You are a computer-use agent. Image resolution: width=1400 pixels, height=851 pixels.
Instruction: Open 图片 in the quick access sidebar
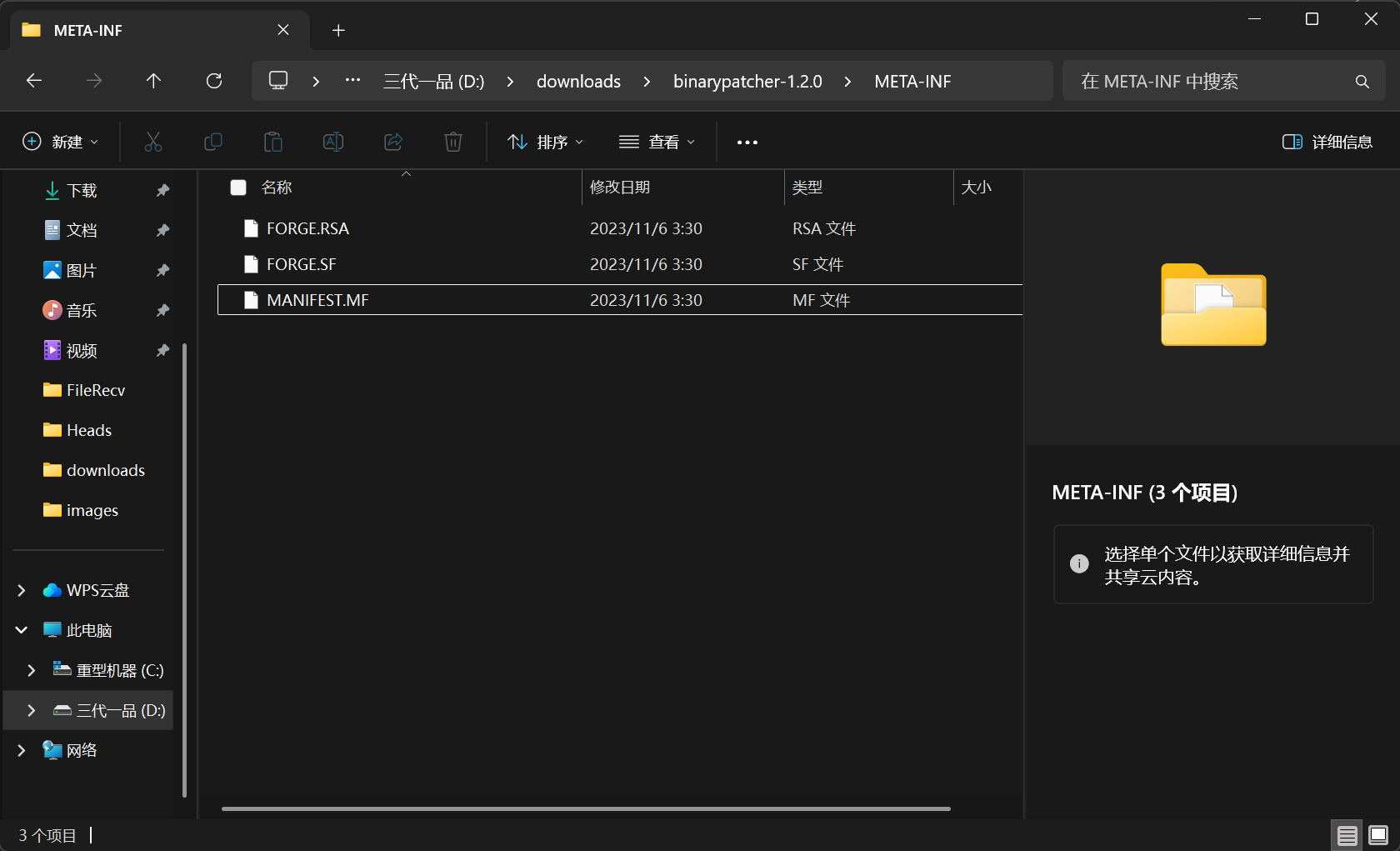click(82, 271)
